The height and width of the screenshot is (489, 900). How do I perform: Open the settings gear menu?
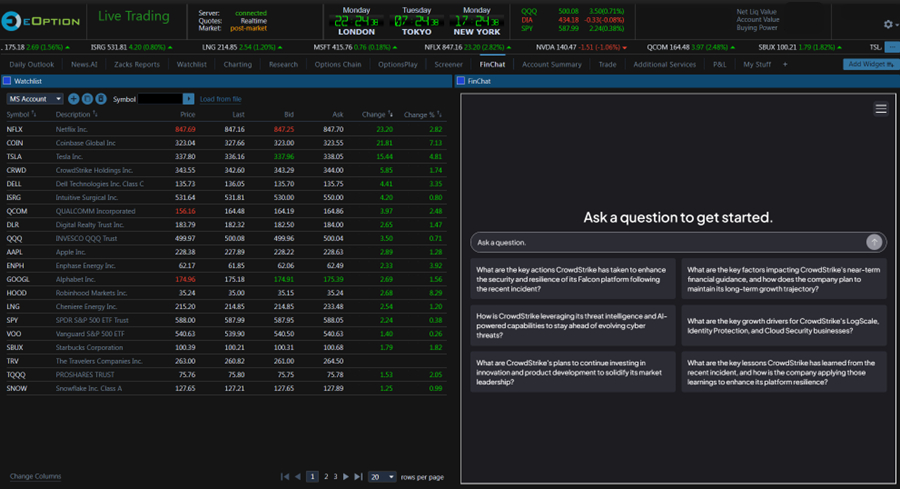click(x=888, y=24)
